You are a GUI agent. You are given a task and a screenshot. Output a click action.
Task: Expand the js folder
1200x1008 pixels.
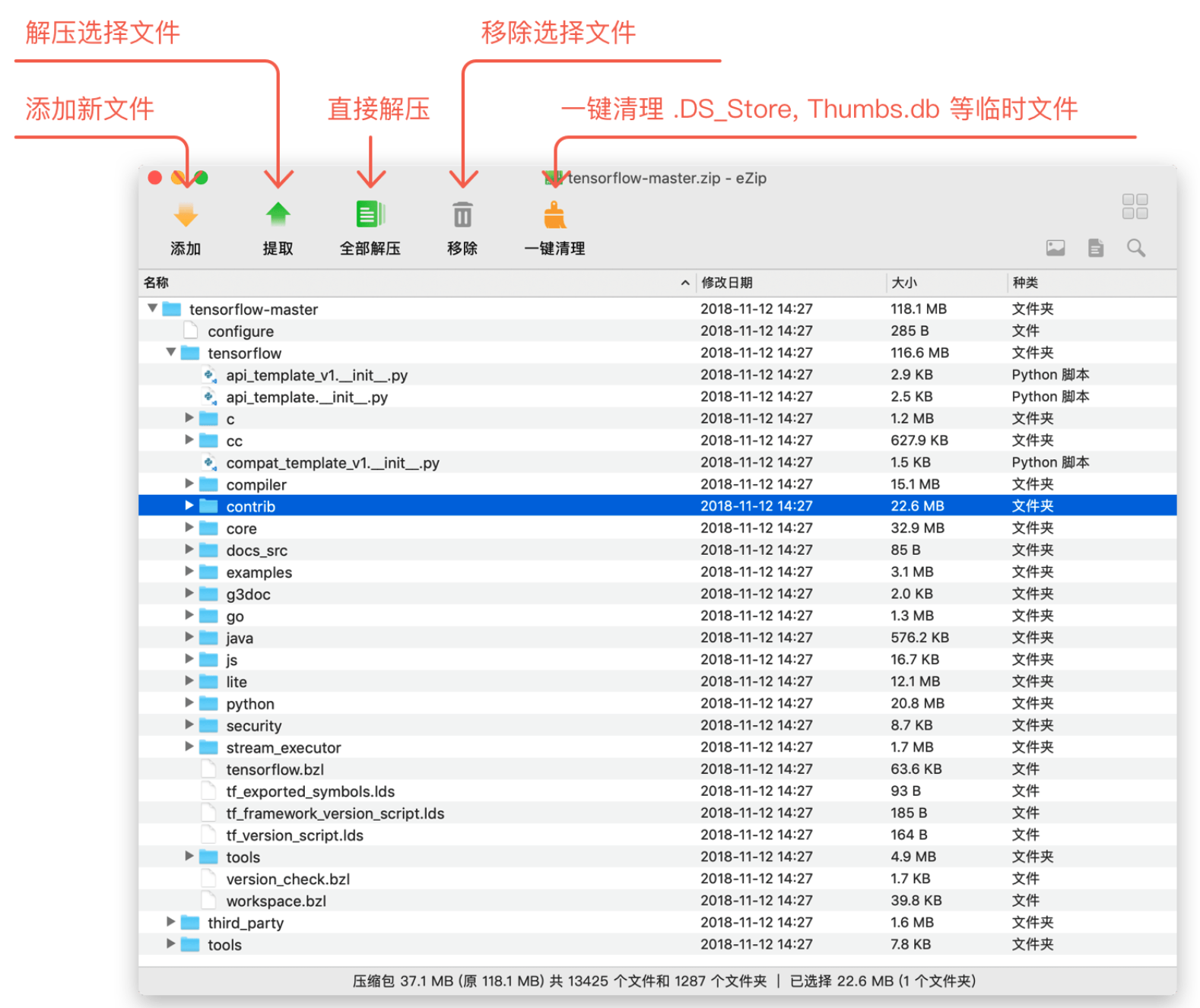(x=189, y=659)
